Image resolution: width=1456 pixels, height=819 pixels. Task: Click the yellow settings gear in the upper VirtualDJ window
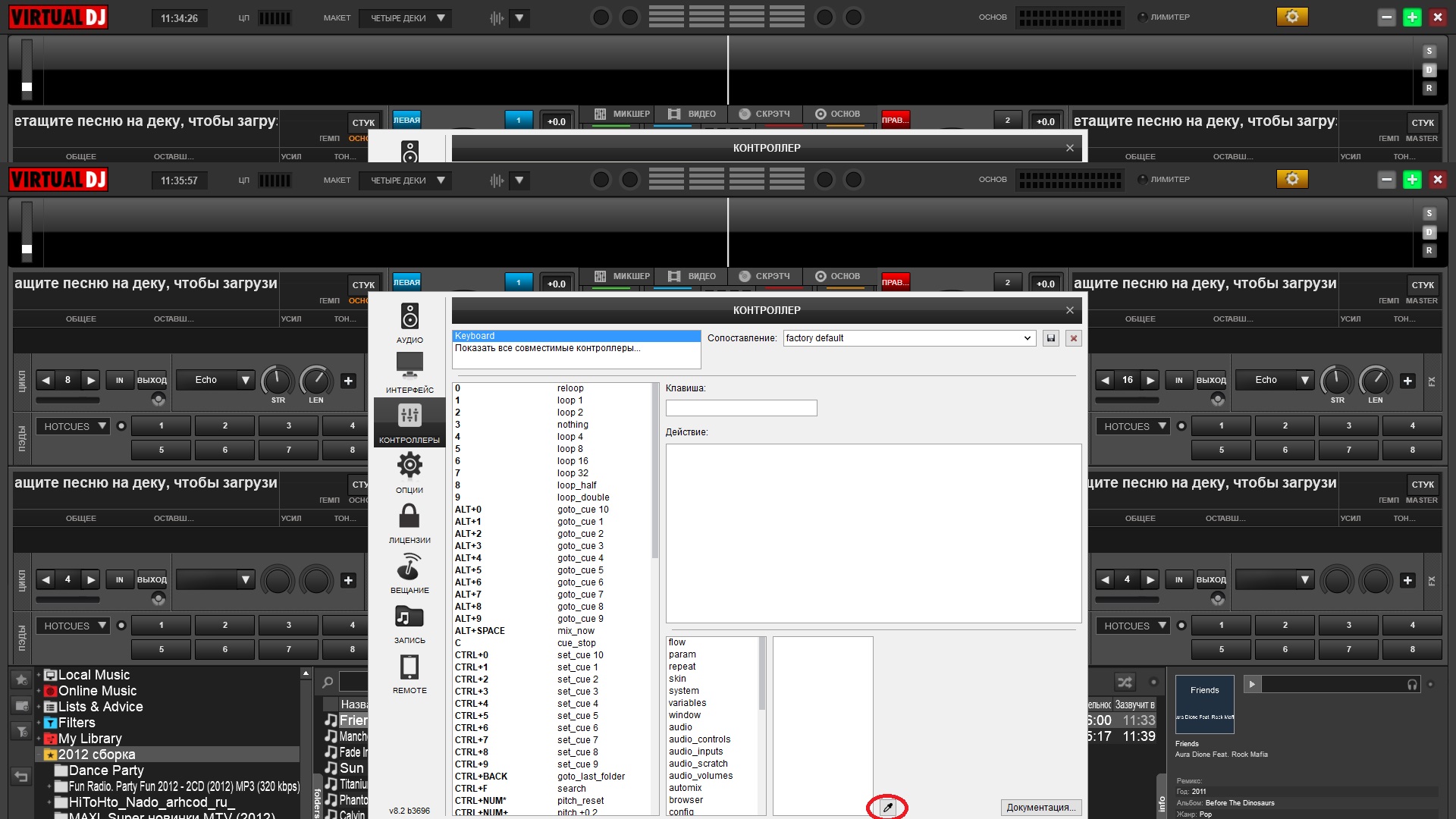tap(1292, 17)
